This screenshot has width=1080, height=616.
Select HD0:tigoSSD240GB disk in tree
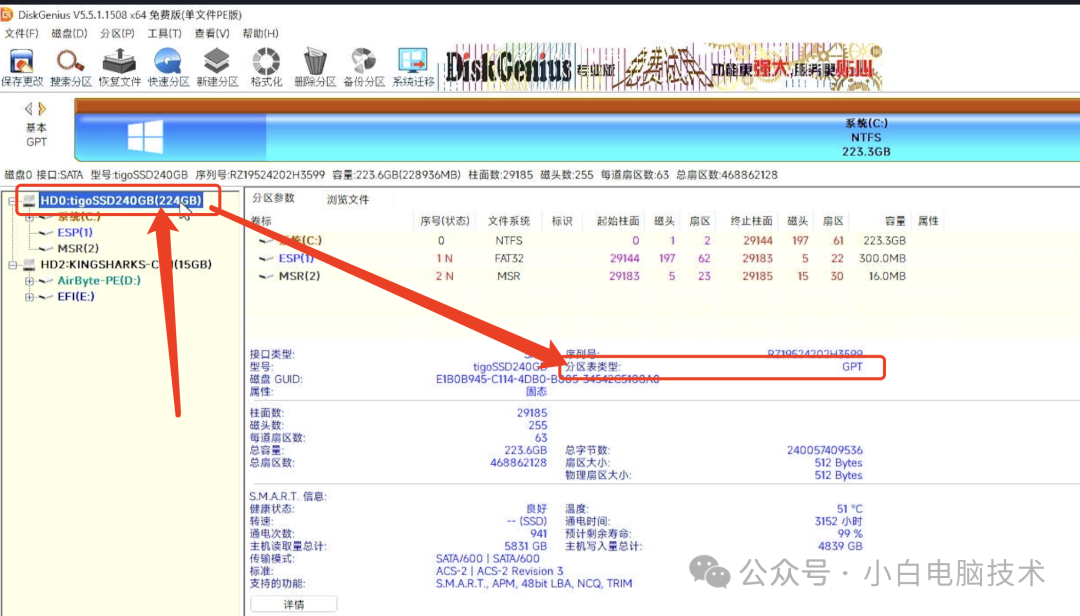pos(121,201)
